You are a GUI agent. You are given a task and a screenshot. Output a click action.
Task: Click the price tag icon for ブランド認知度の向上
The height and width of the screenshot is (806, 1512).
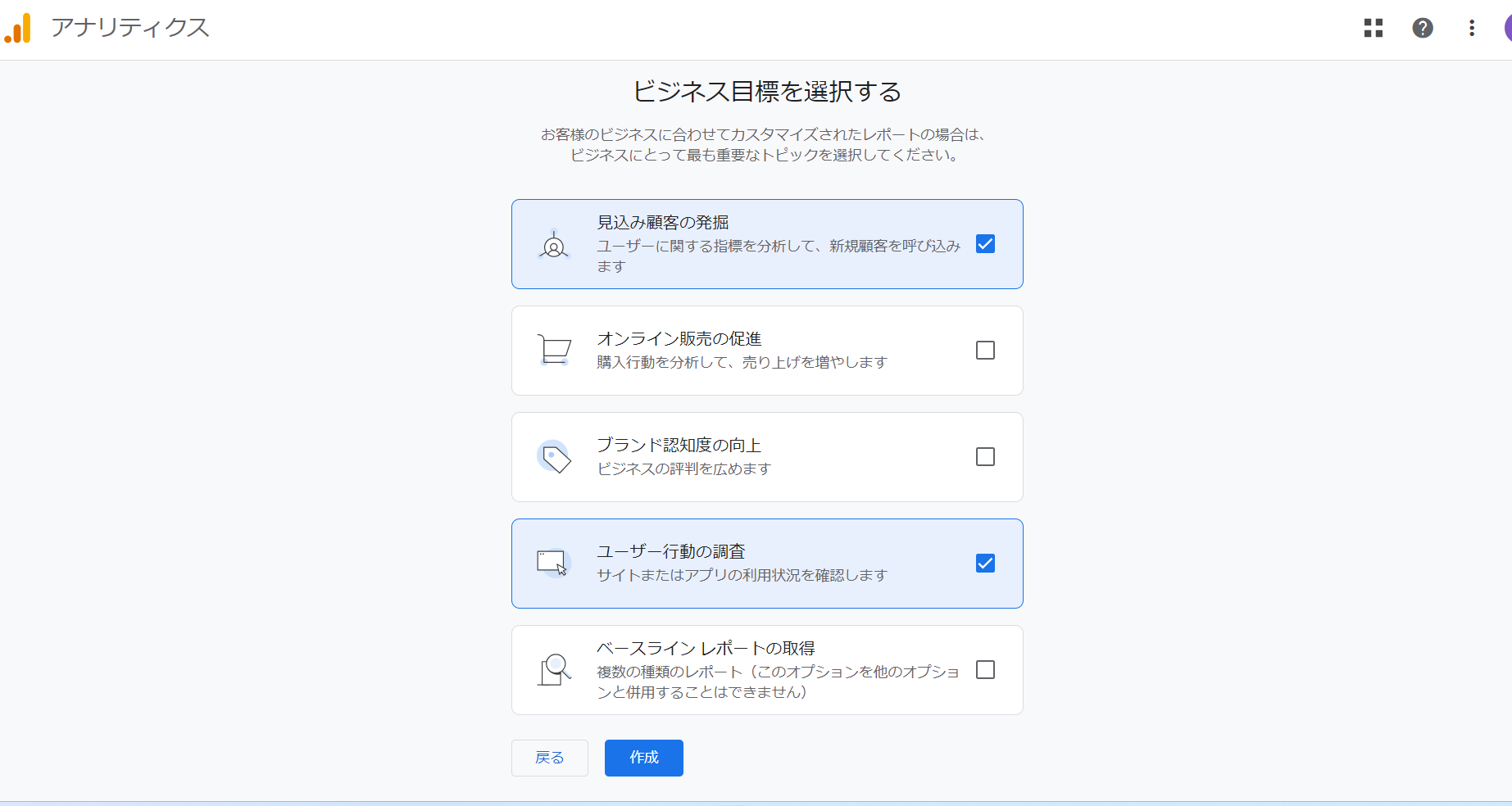tap(554, 457)
